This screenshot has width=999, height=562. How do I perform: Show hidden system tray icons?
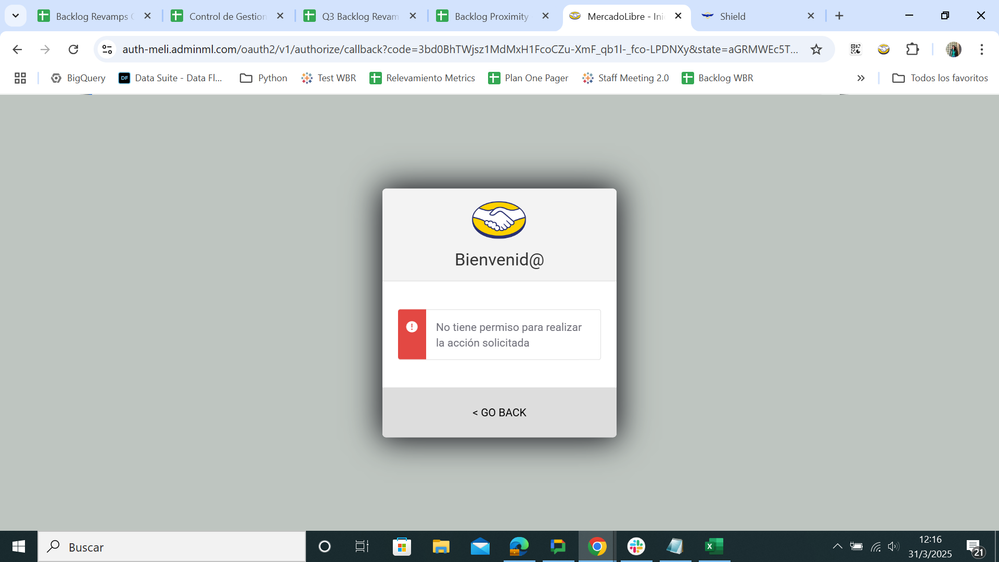tap(838, 547)
